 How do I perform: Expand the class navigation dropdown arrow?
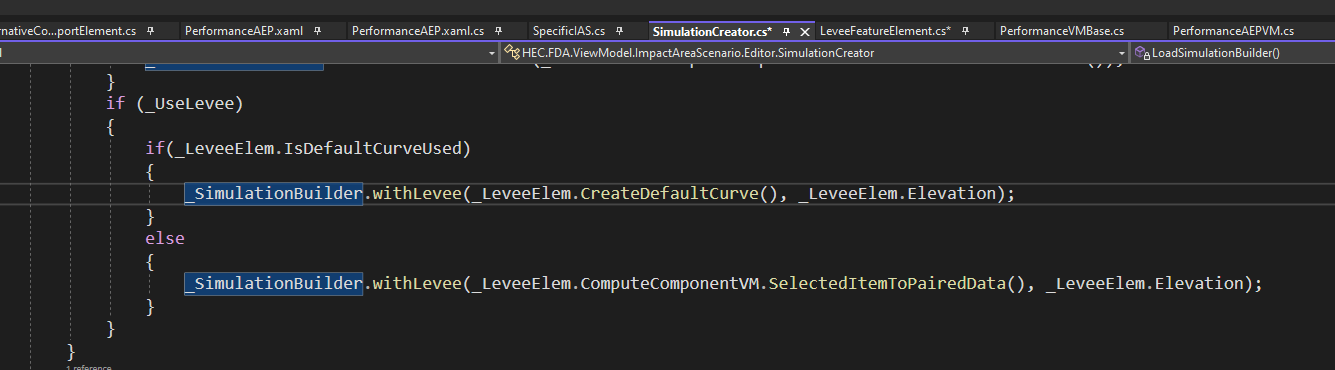click(1123, 53)
